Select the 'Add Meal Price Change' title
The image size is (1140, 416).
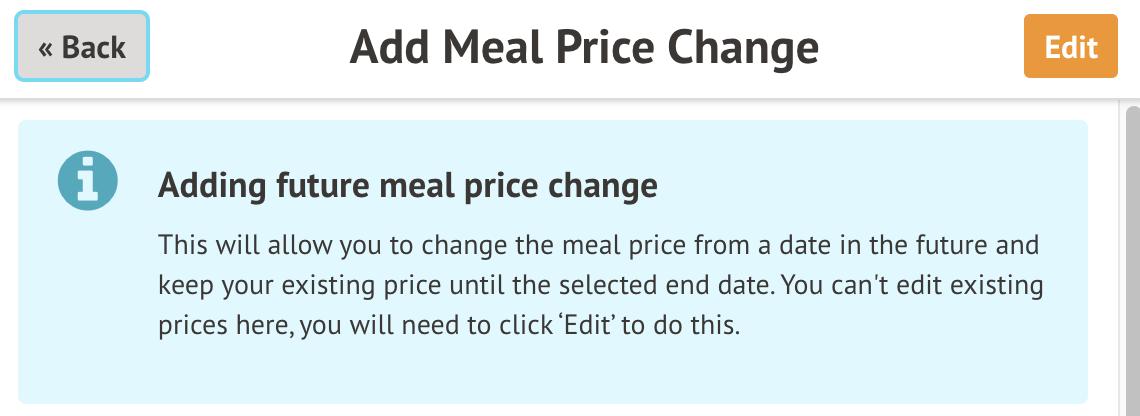click(x=584, y=47)
